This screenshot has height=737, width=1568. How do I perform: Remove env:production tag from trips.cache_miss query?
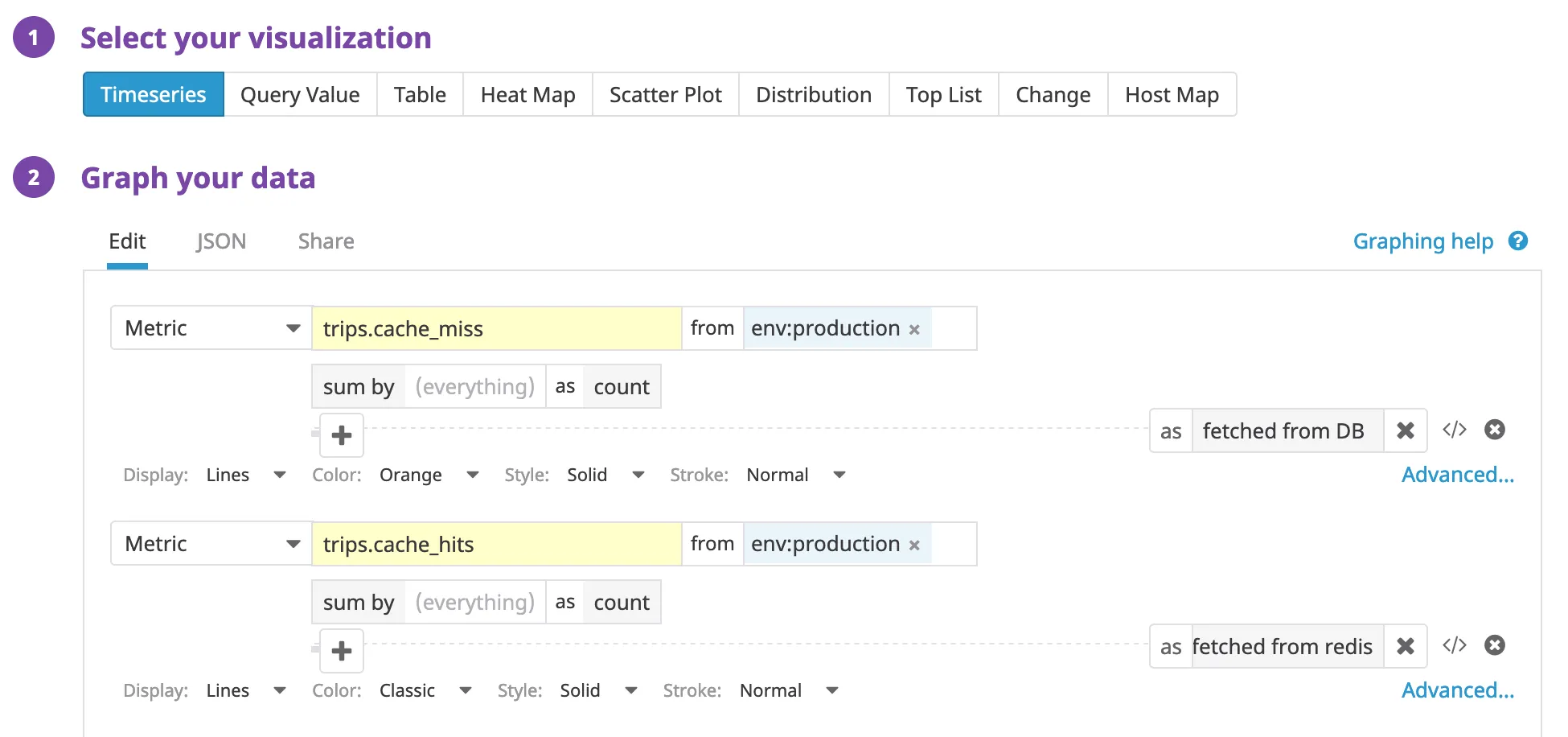[x=914, y=330]
